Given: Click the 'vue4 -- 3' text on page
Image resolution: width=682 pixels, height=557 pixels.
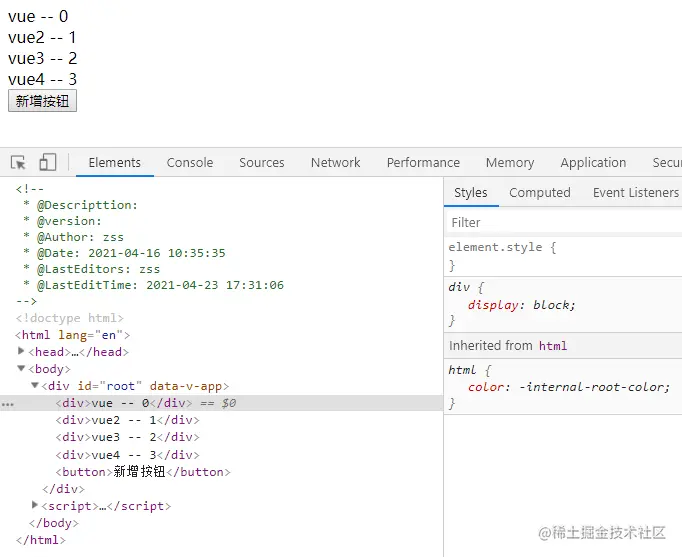Looking at the screenshot, I should [42, 79].
